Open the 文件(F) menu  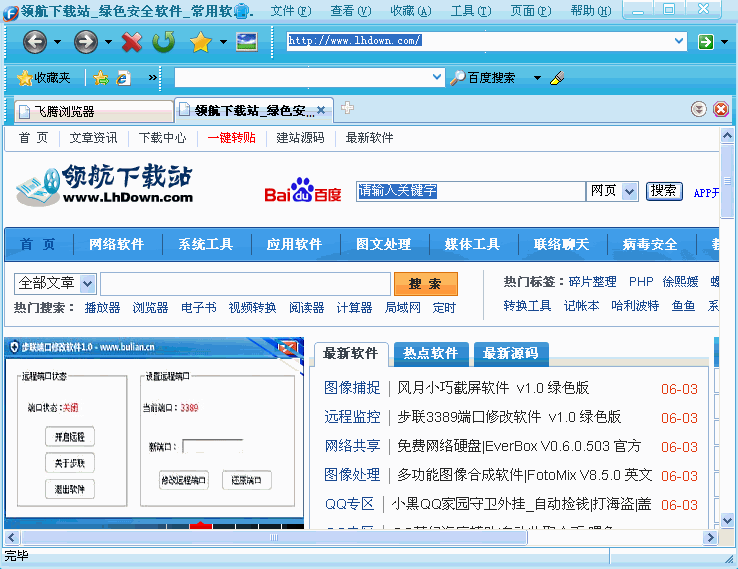(291, 11)
